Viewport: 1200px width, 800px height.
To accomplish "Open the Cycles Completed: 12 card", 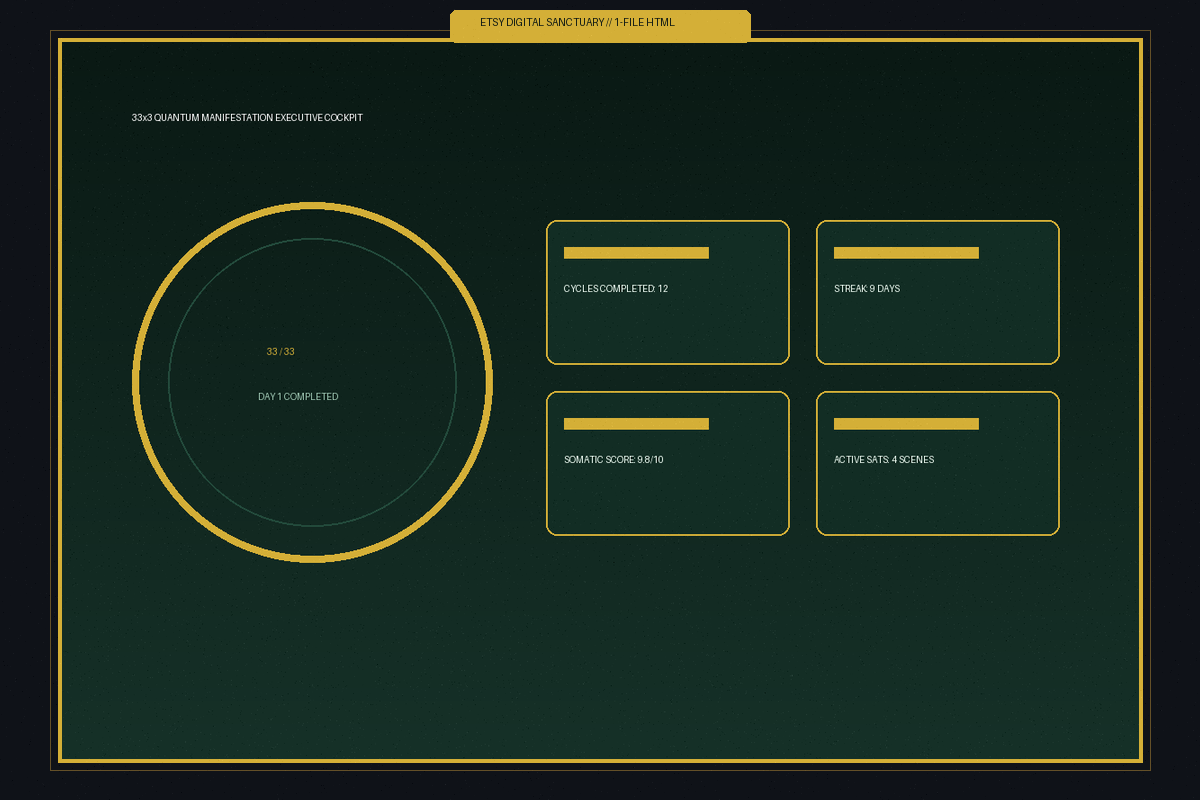I will 668,292.
